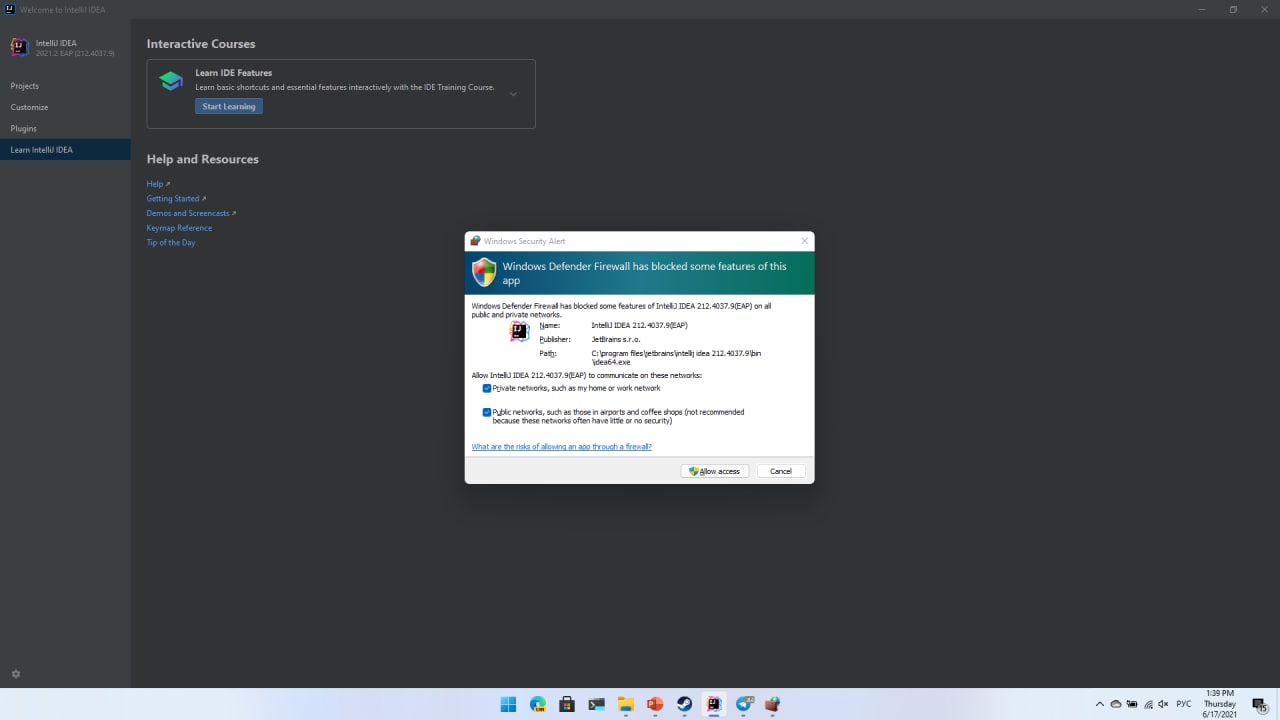Open Microsoft Store from the taskbar
The height and width of the screenshot is (720, 1280).
pyautogui.click(x=567, y=704)
